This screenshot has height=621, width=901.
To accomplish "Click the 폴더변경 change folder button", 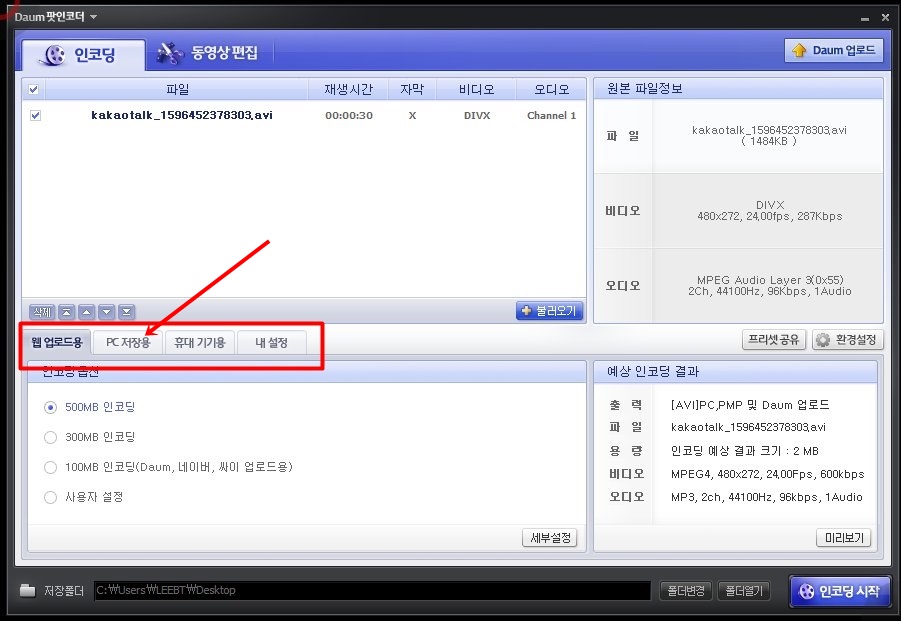I will coord(686,591).
